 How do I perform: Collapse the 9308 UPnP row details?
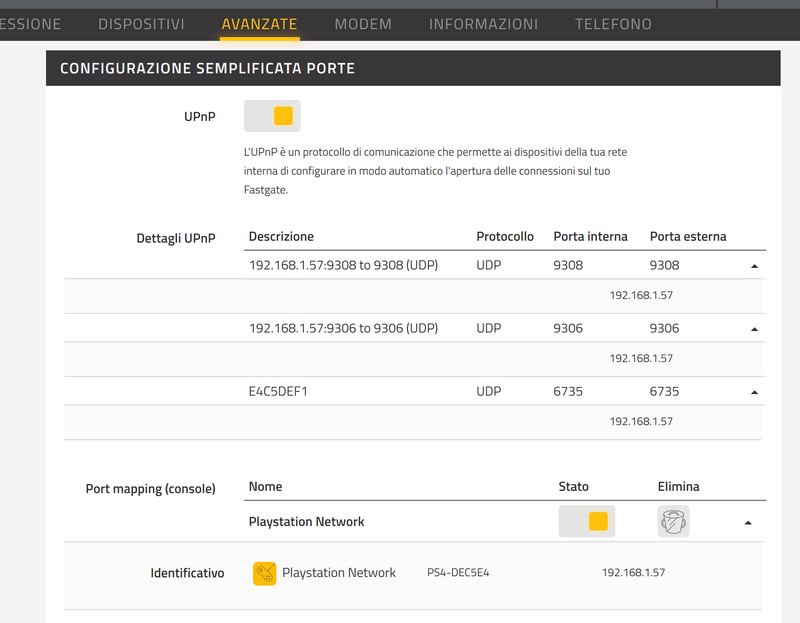(x=754, y=266)
